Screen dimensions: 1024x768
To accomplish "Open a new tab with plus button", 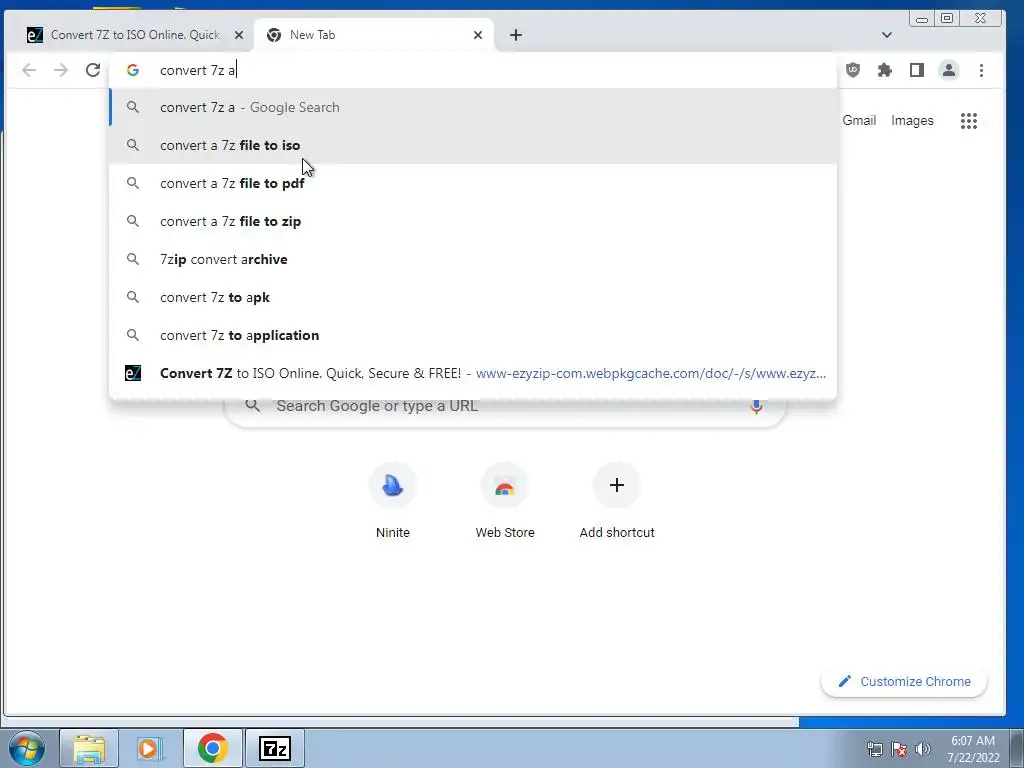I will [x=516, y=35].
